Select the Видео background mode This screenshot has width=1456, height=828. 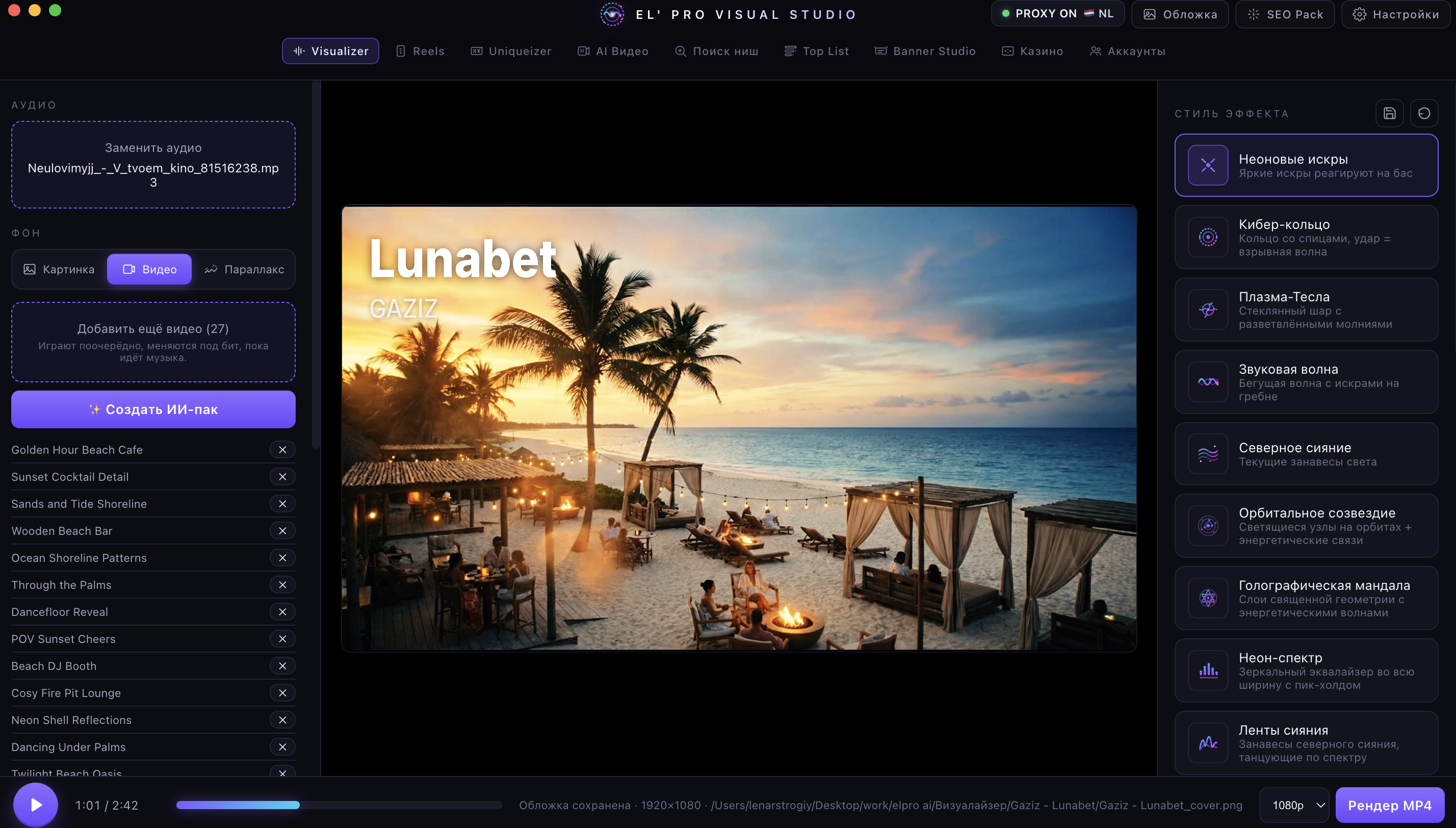(x=149, y=270)
